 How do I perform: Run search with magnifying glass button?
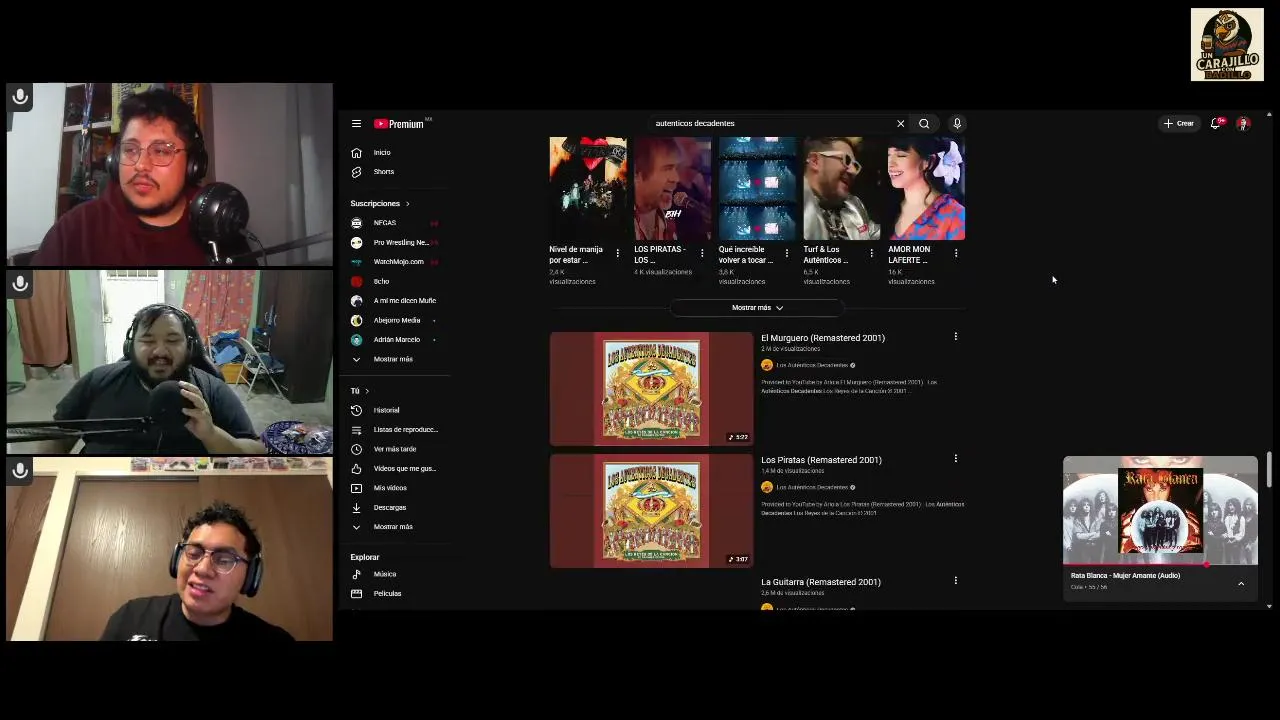tap(924, 124)
